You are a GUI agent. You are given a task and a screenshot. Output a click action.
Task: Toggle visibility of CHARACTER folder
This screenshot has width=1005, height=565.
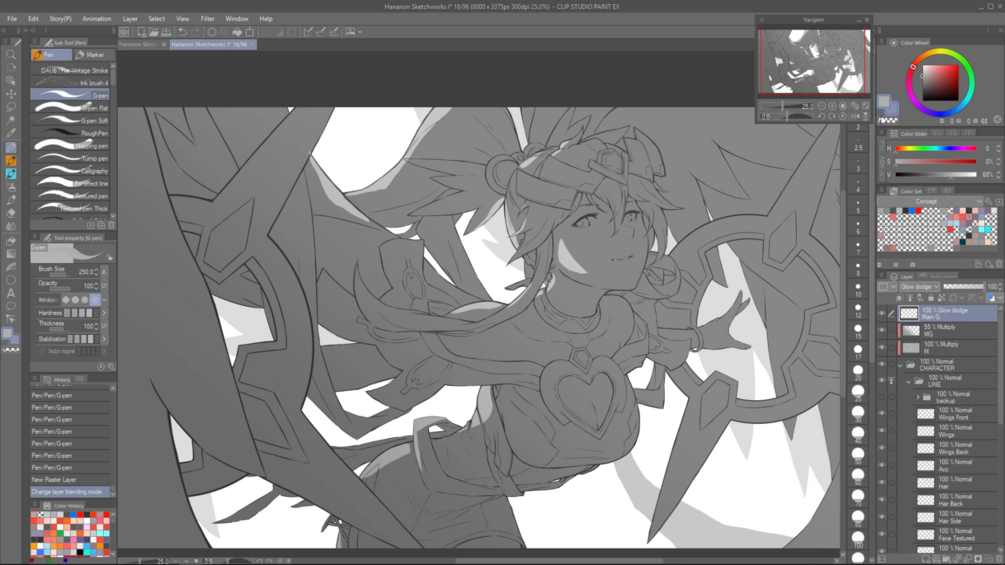pyautogui.click(x=881, y=364)
